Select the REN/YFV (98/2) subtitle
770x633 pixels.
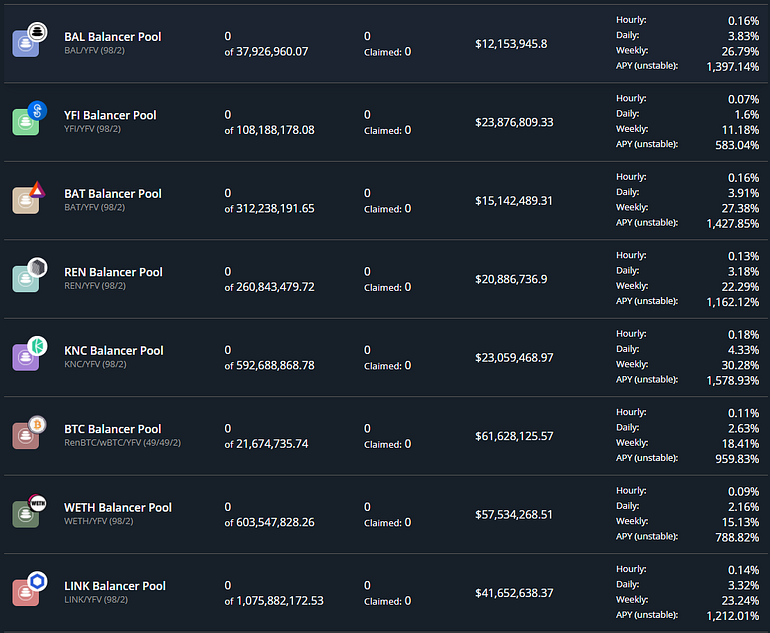pos(95,286)
